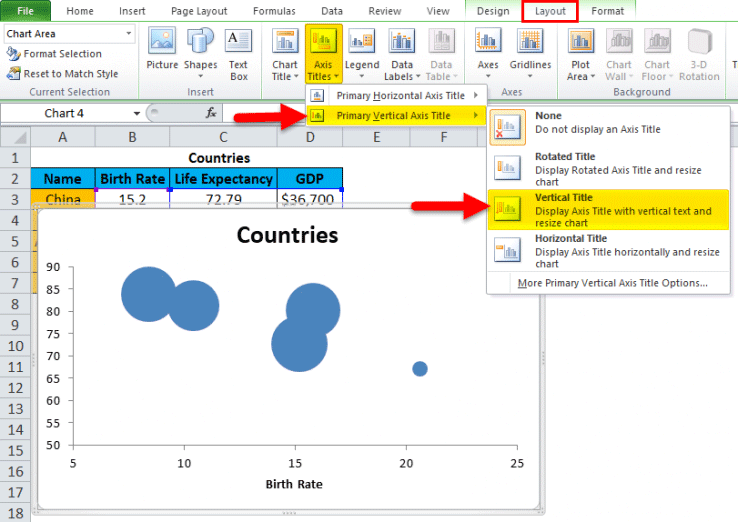The height and width of the screenshot is (522, 738).
Task: Choose Vertical Title option
Action: coord(608,209)
